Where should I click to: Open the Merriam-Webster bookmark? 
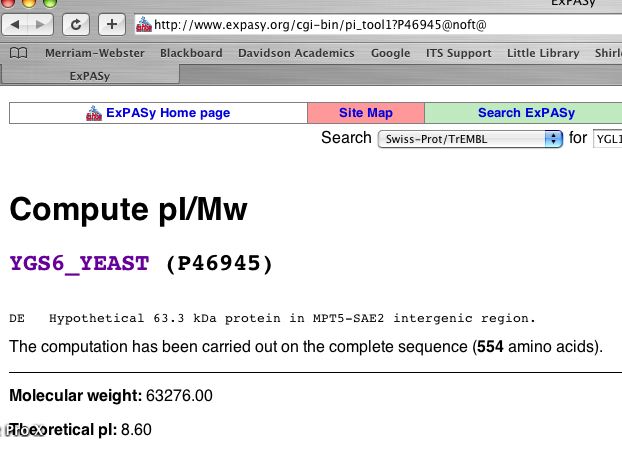(92, 53)
